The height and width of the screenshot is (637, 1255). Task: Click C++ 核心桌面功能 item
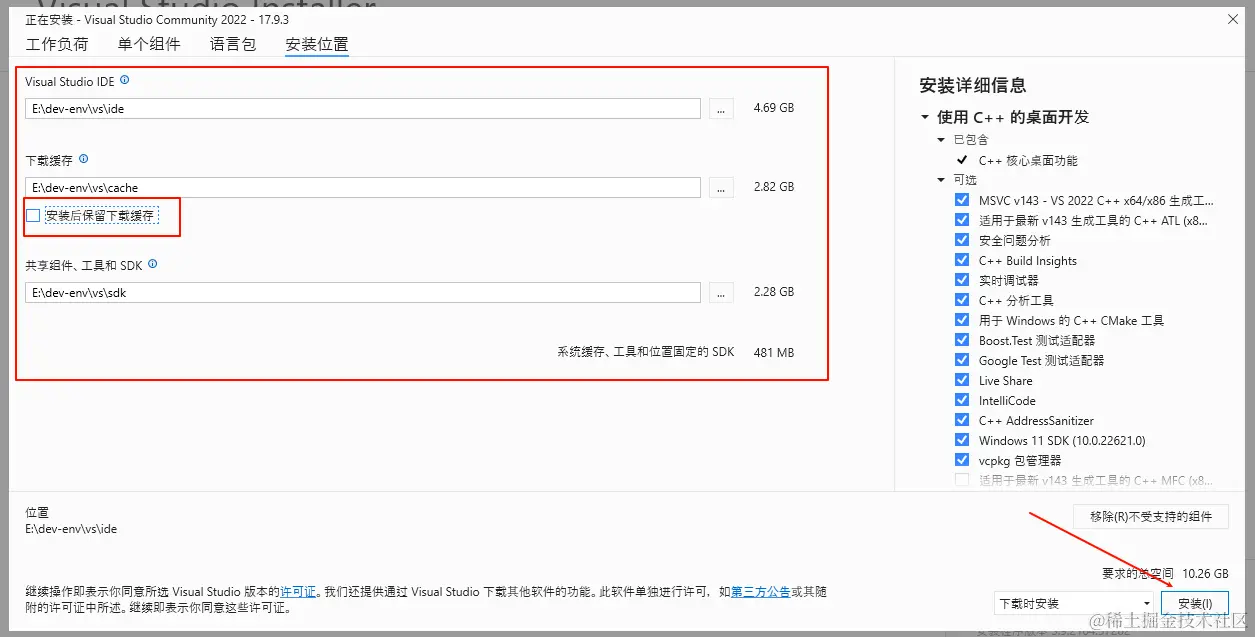pos(1028,160)
